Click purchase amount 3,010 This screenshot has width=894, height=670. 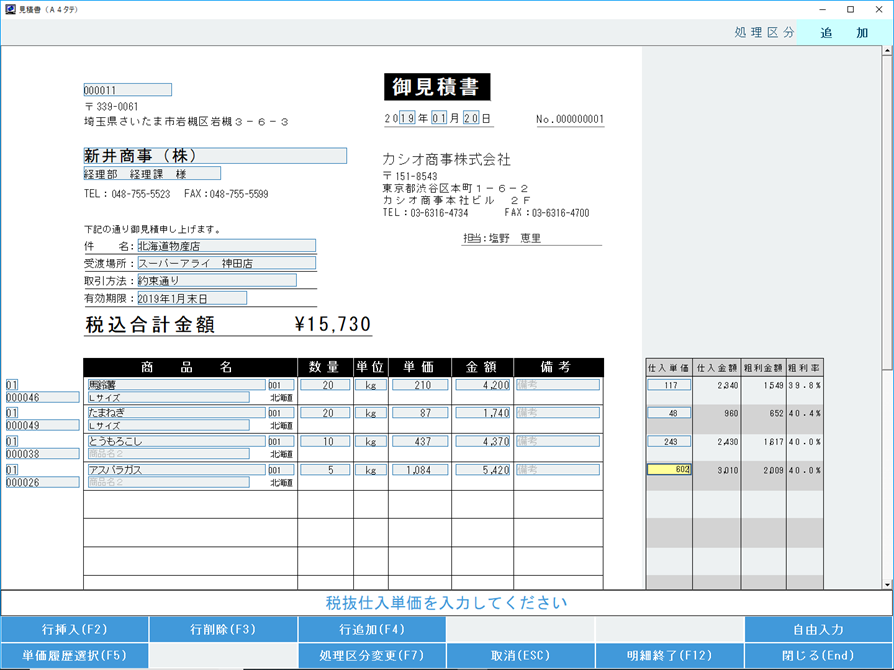click(x=728, y=470)
